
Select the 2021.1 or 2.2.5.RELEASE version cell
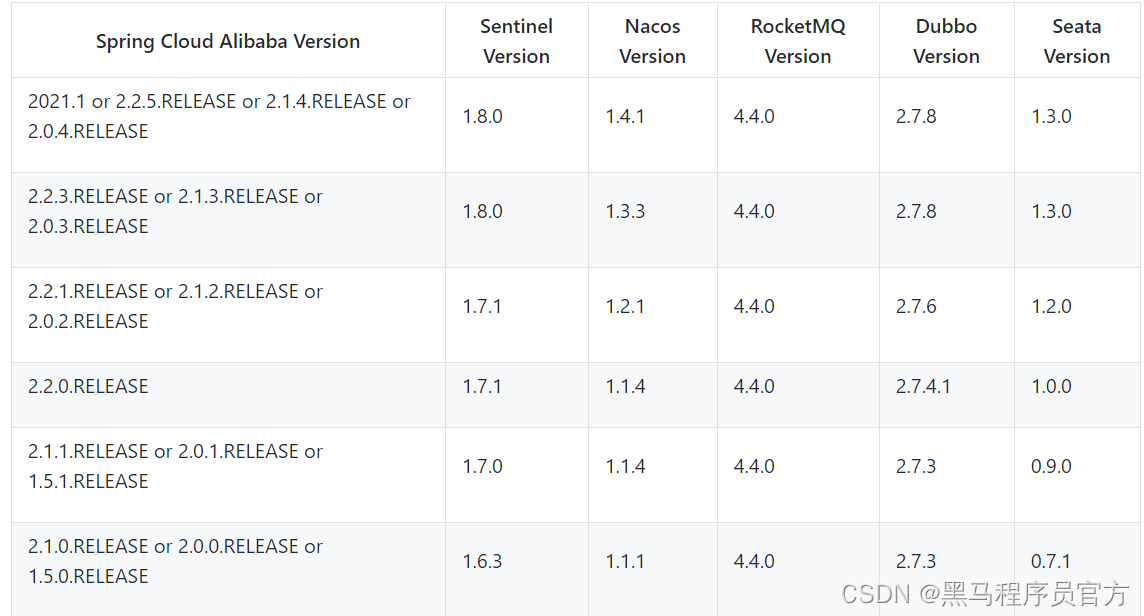[219, 116]
